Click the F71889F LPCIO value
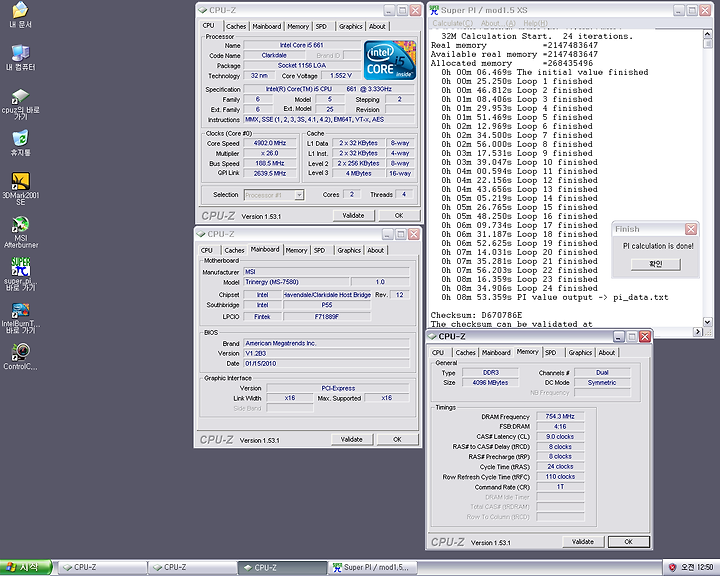The height and width of the screenshot is (576, 720). point(327,316)
